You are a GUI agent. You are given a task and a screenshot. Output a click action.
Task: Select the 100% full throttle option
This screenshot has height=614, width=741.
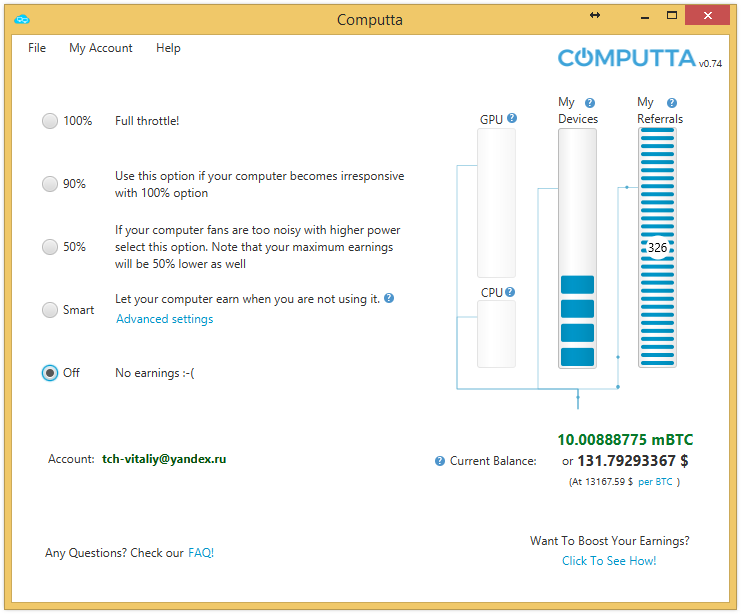coord(50,121)
